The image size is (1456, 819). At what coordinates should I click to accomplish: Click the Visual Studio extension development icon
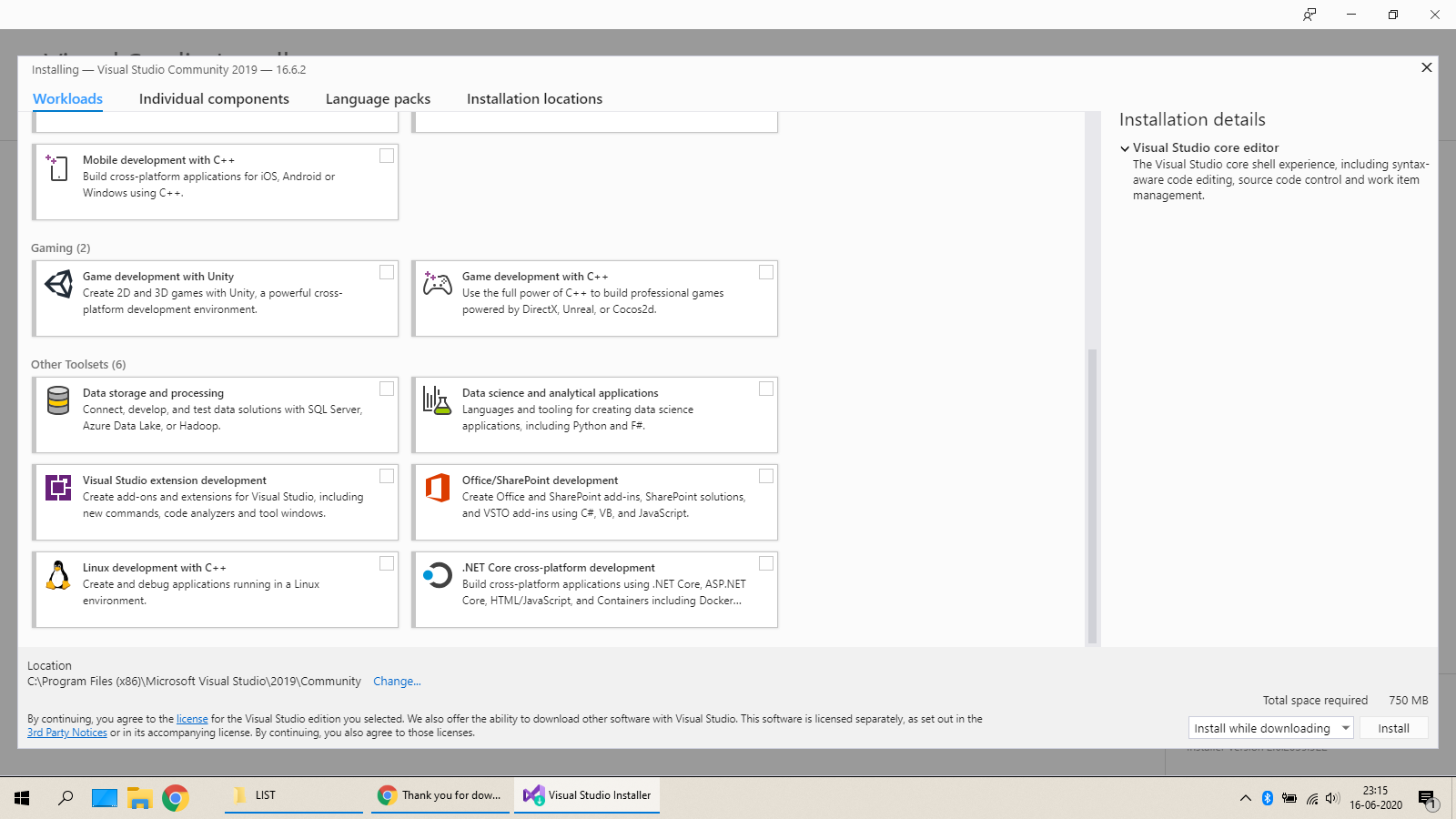[x=58, y=488]
